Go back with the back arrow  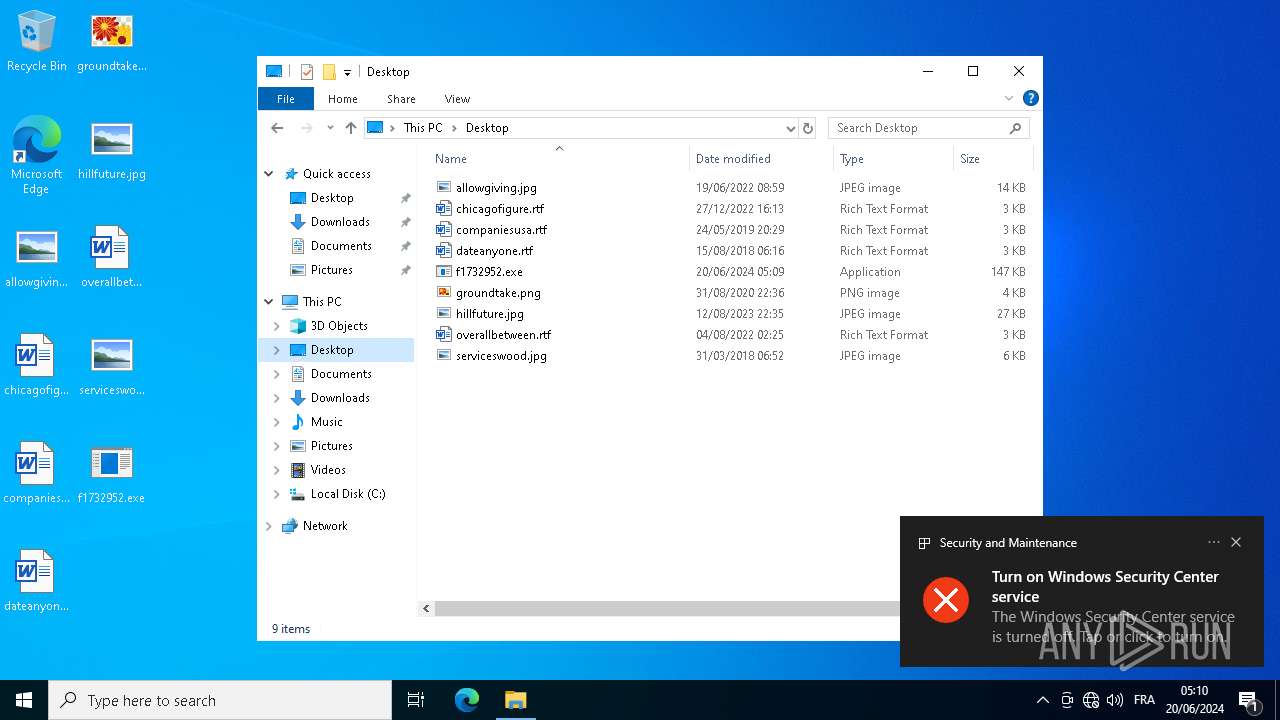(x=277, y=128)
